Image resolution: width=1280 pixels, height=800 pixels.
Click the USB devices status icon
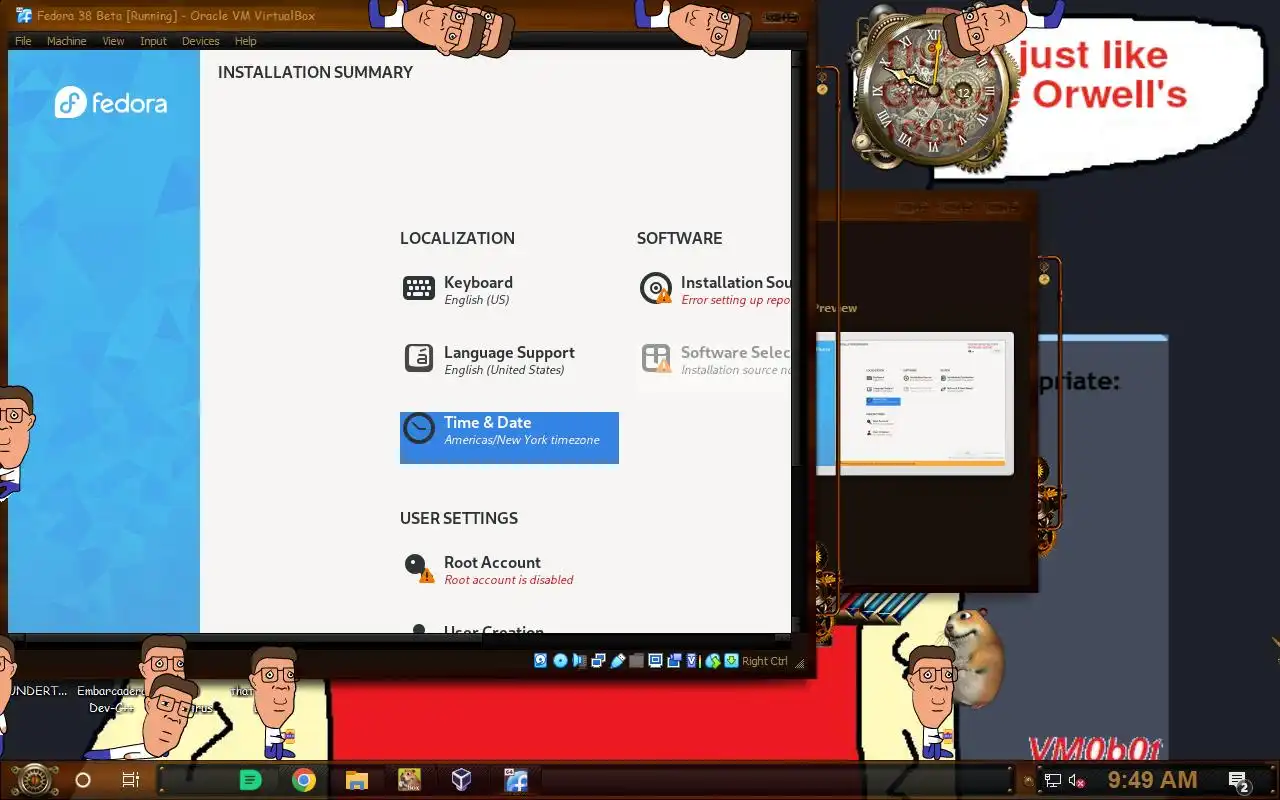click(617, 660)
